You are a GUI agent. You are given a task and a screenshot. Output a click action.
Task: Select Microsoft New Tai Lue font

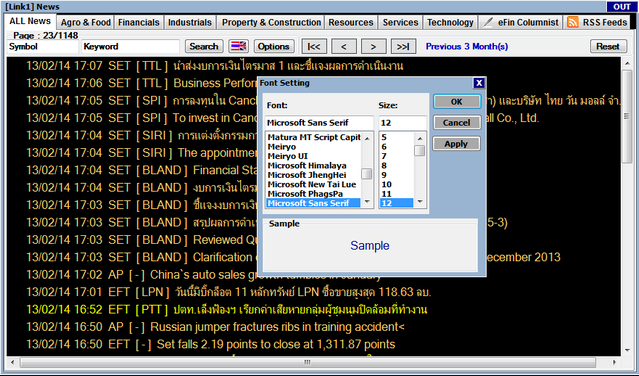(x=313, y=184)
